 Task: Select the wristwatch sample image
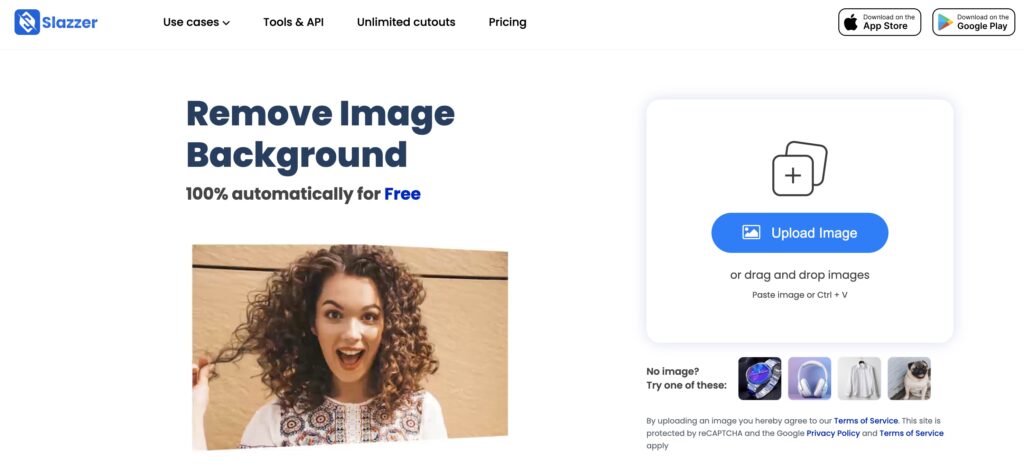click(x=760, y=378)
